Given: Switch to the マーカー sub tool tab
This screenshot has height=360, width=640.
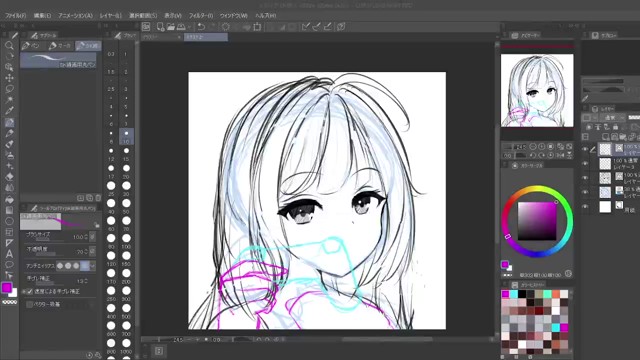Looking at the screenshot, I should click(x=60, y=46).
